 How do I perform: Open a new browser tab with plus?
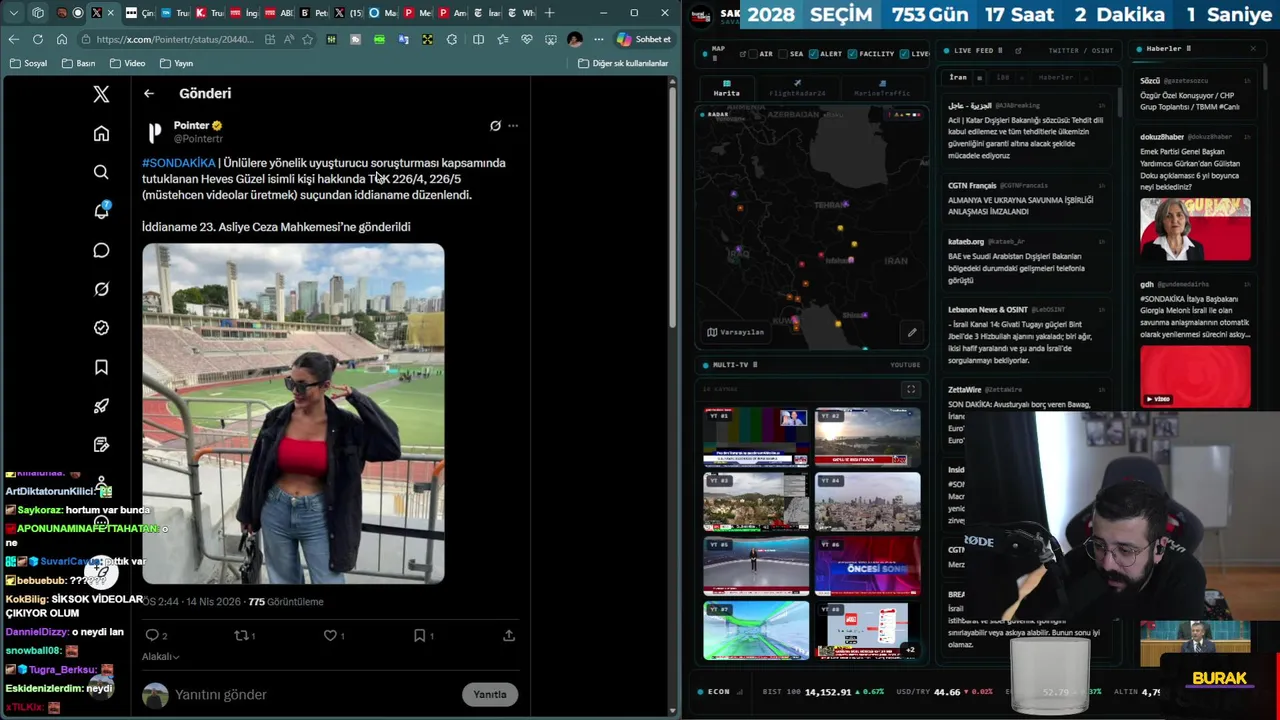coord(550,13)
